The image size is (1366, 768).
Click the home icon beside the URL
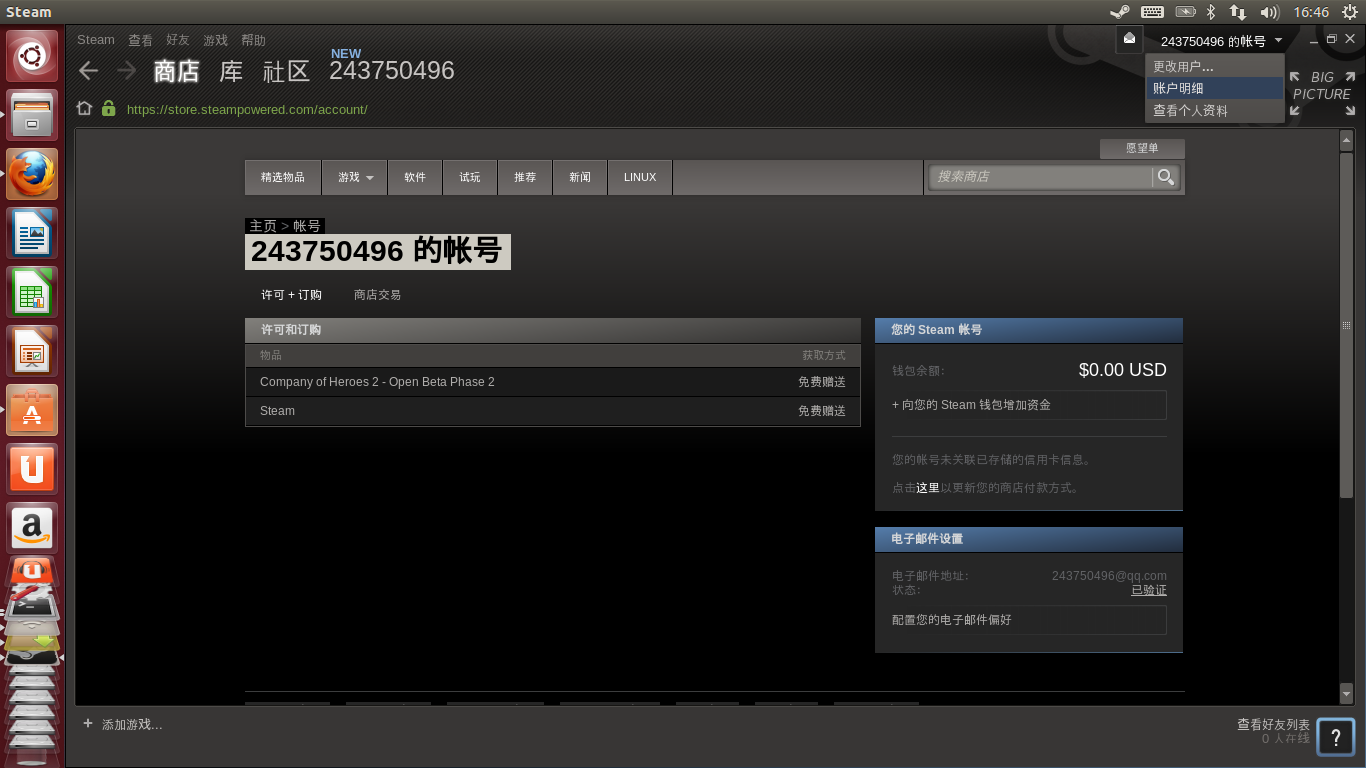85,109
